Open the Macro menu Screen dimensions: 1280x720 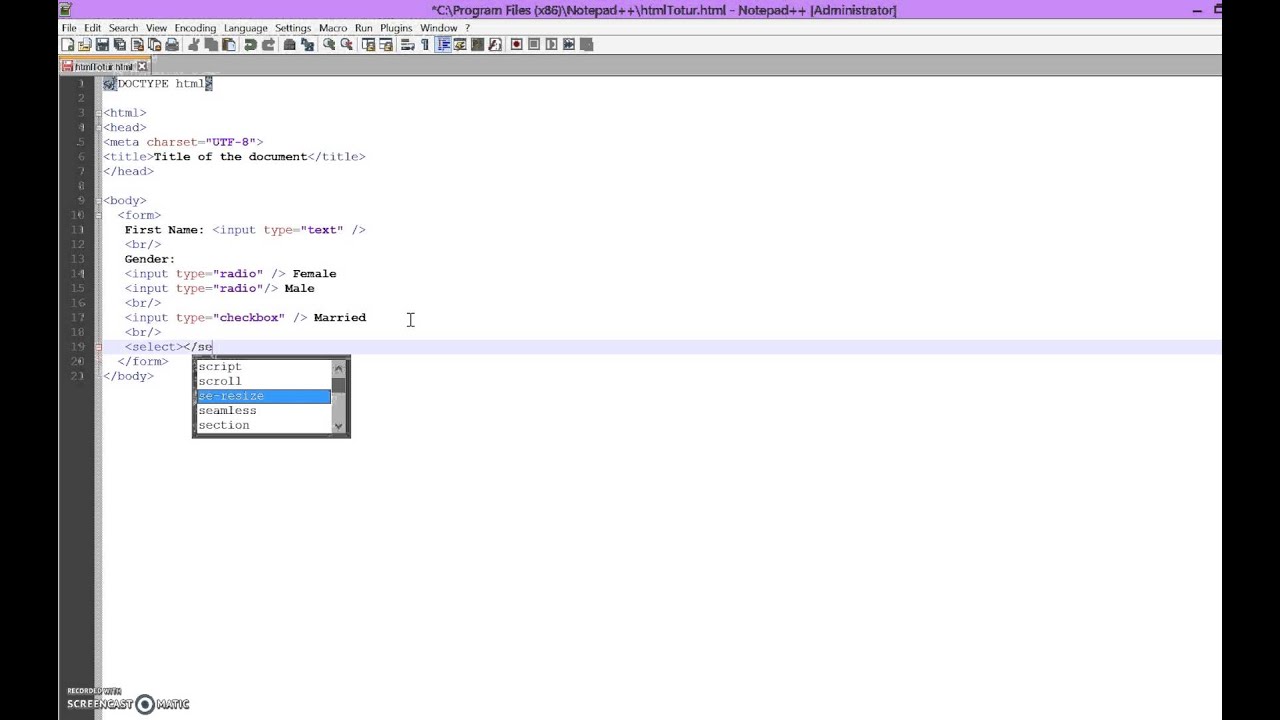333,28
